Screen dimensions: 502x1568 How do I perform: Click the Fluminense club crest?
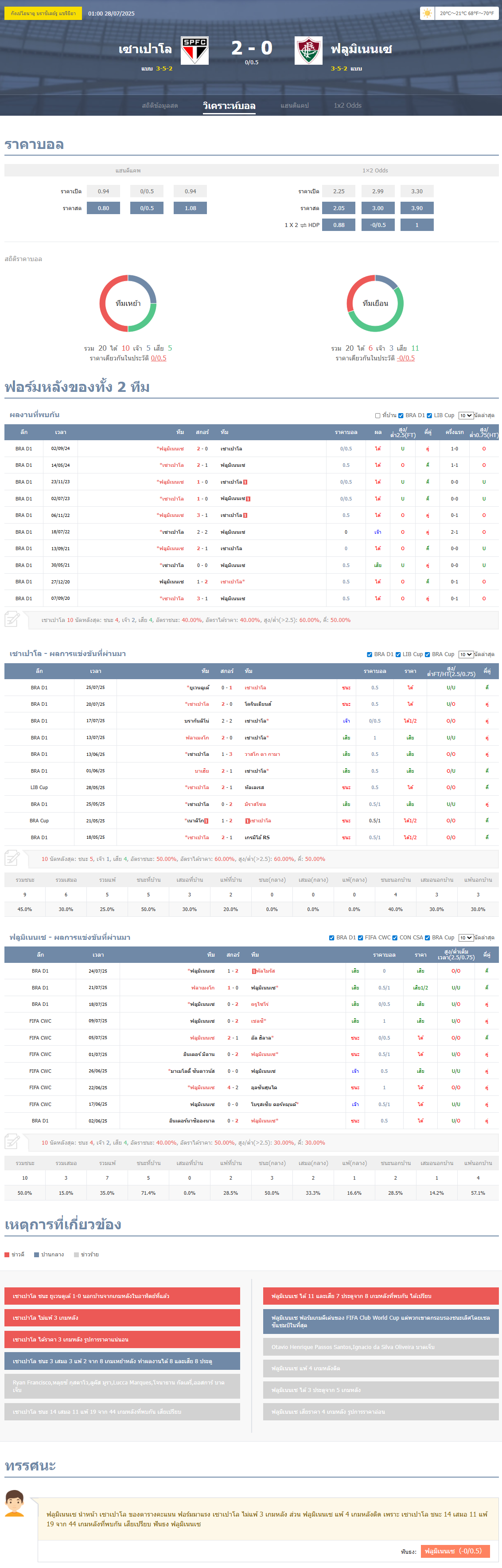click(x=308, y=51)
